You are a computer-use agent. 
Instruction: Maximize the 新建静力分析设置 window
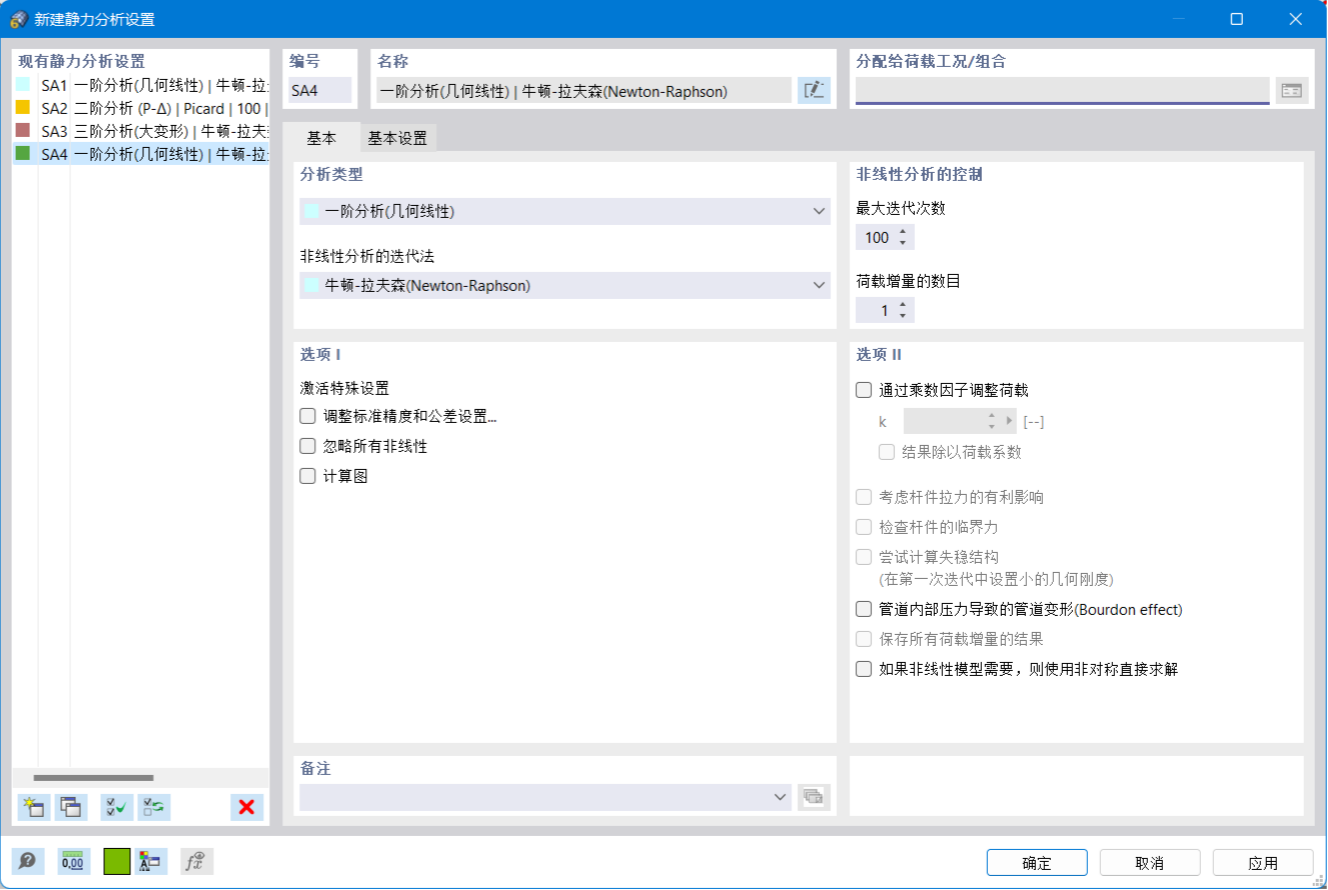click(1237, 19)
